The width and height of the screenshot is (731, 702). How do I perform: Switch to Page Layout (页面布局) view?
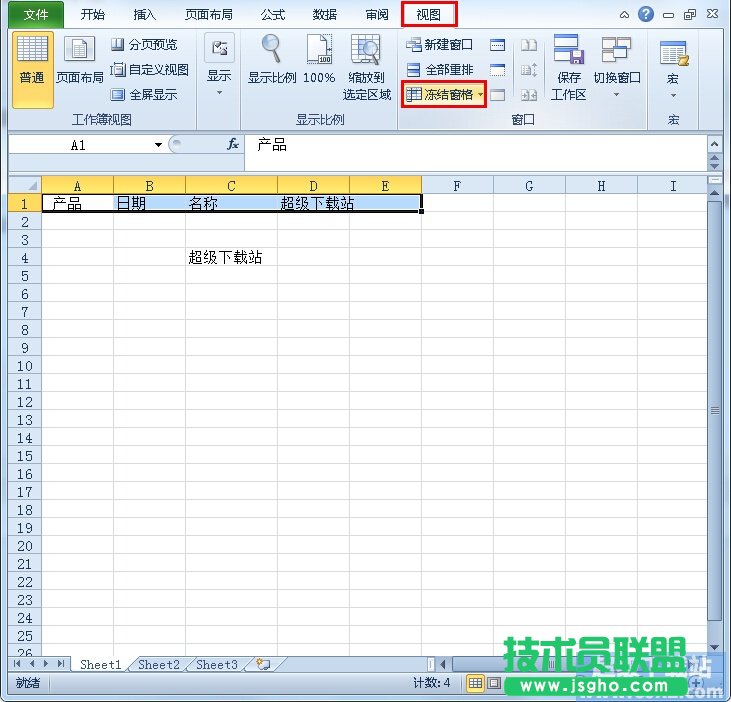point(79,61)
